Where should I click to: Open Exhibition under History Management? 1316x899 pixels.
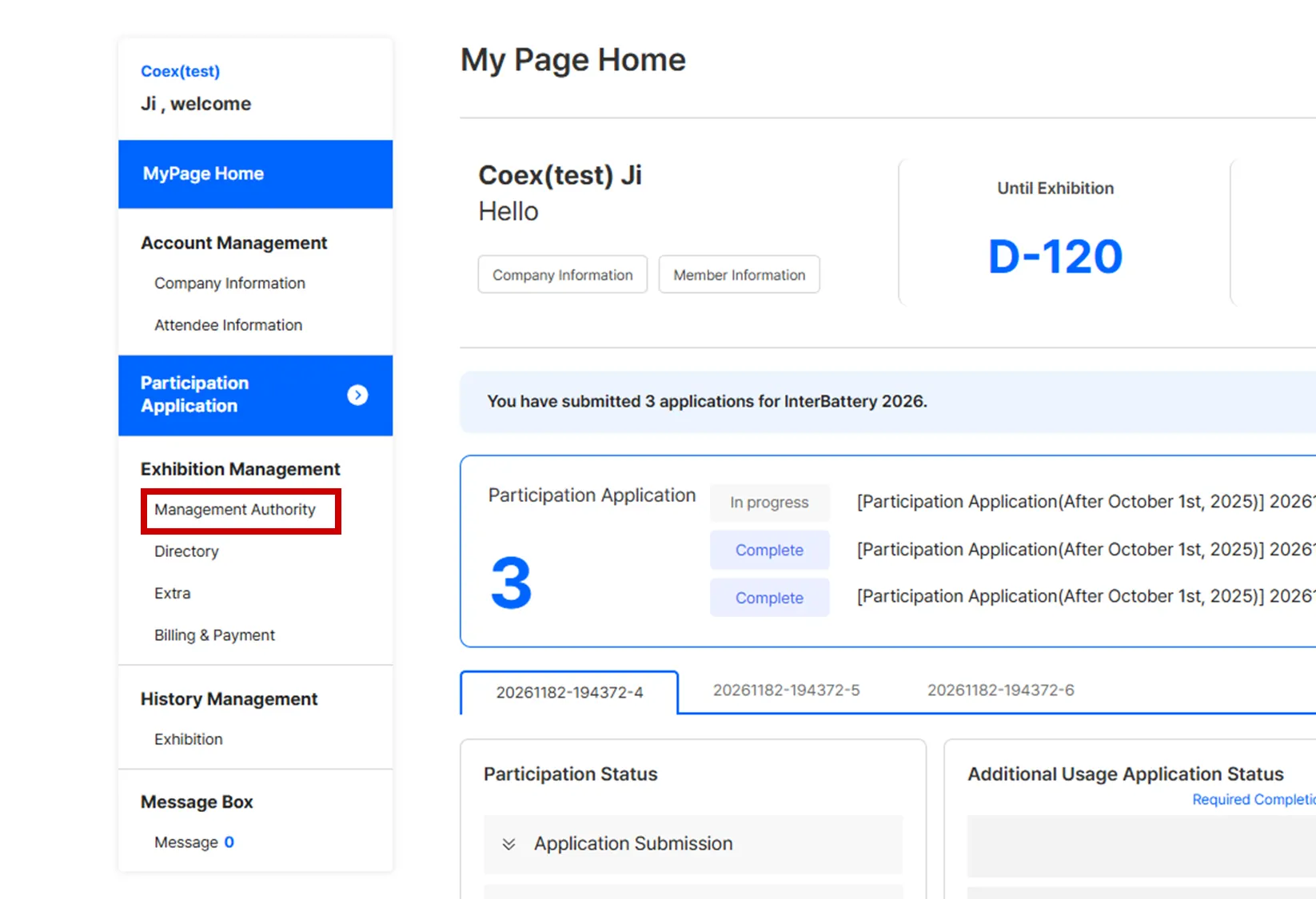tap(189, 739)
